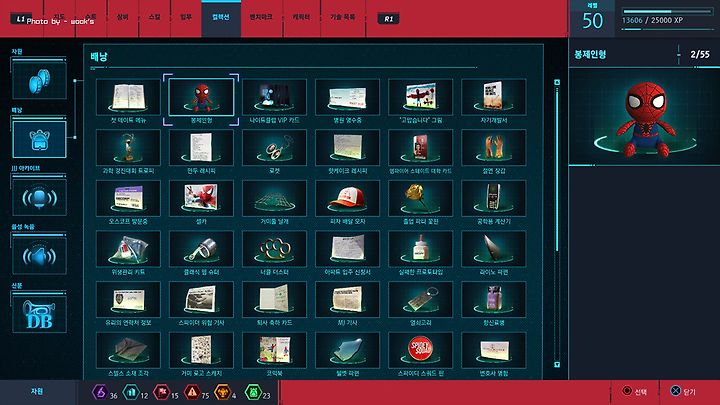Screen dimensions: 720x405
Task: Open Yuri's contact info card item
Action: [x=128, y=299]
